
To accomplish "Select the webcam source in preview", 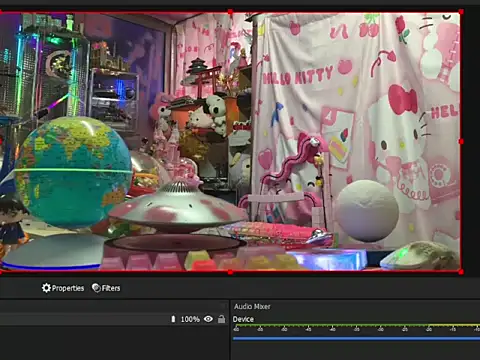I will pos(230,142).
